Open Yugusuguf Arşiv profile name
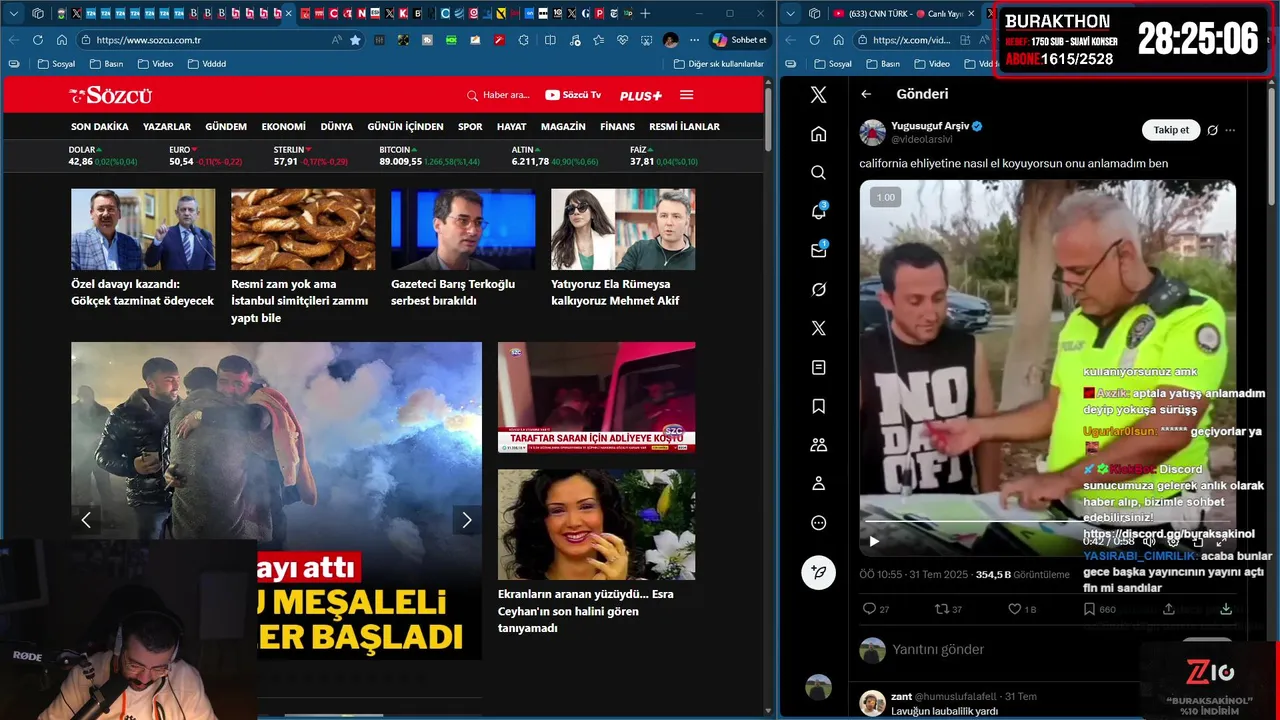The image size is (1280, 720). tap(929, 126)
